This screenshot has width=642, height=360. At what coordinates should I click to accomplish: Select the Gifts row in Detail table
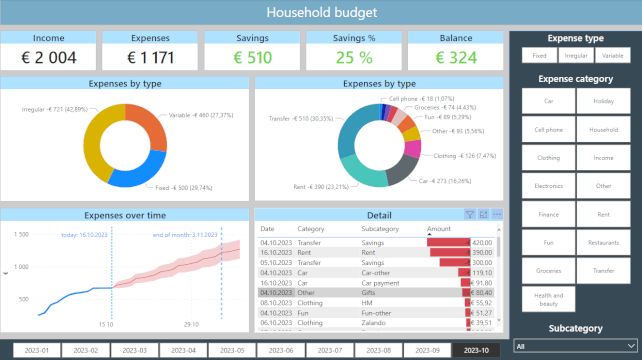[x=376, y=293]
